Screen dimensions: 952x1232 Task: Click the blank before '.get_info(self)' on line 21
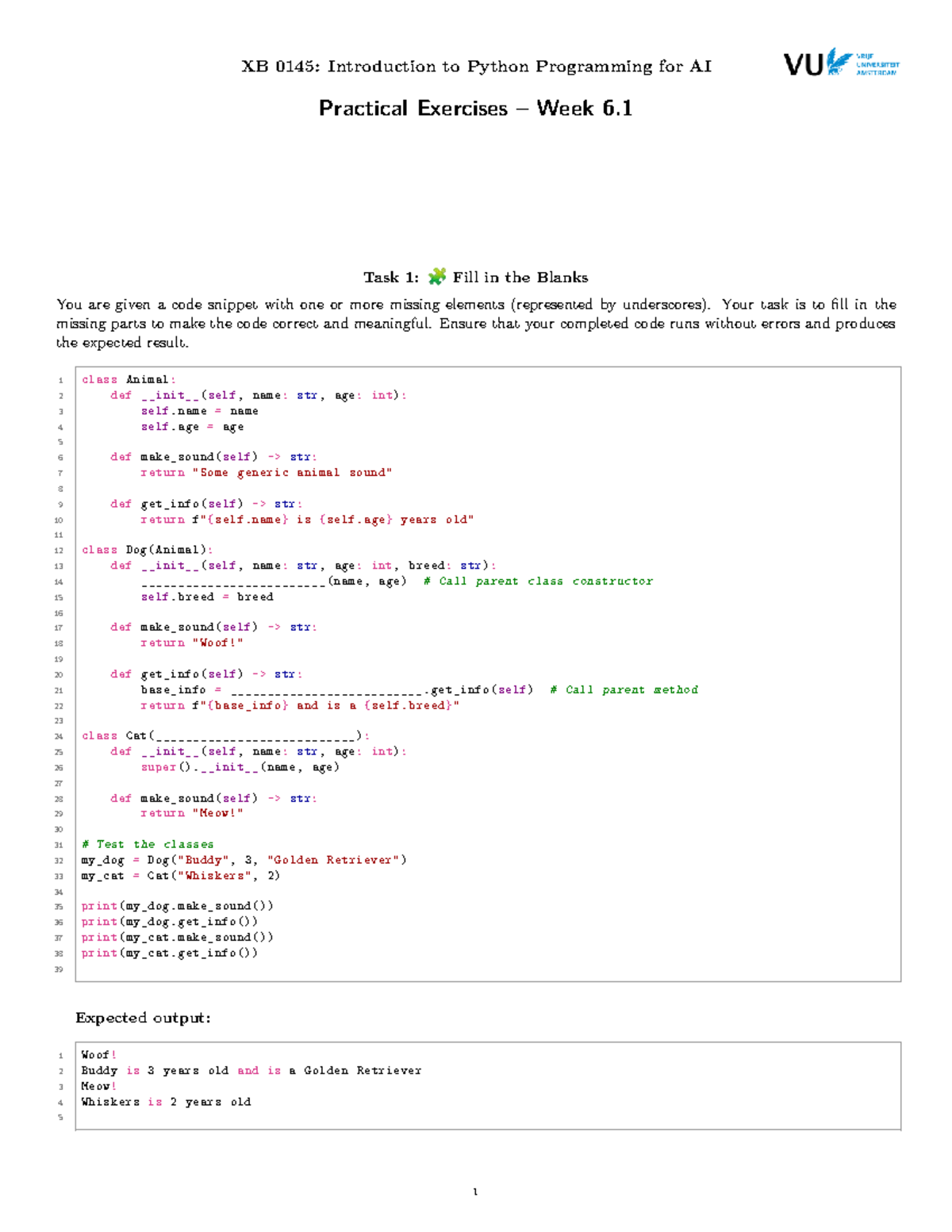[x=329, y=693]
